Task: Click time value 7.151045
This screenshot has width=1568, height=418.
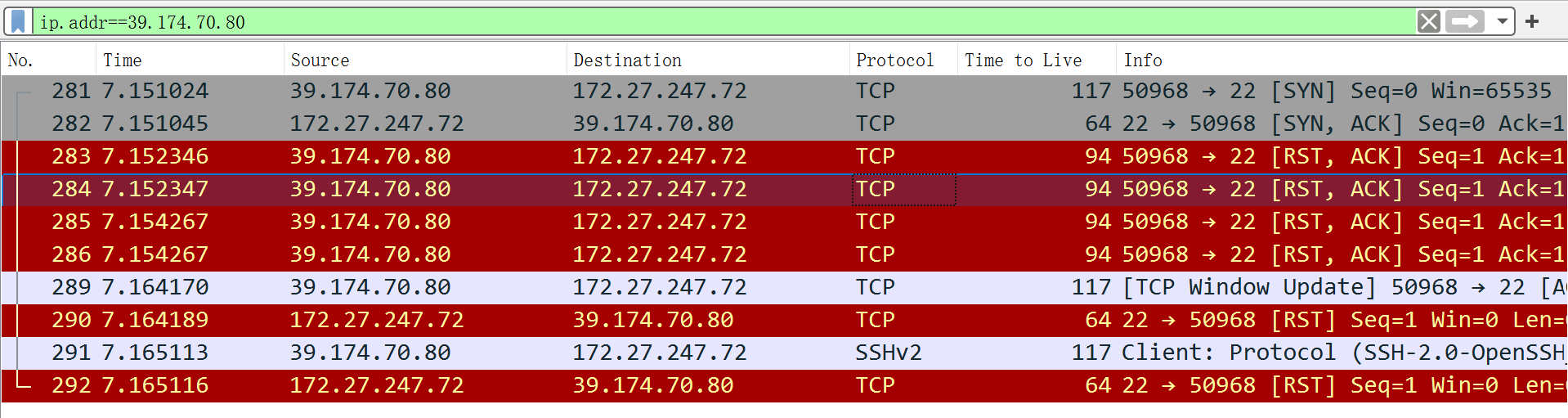Action: pyautogui.click(x=155, y=124)
